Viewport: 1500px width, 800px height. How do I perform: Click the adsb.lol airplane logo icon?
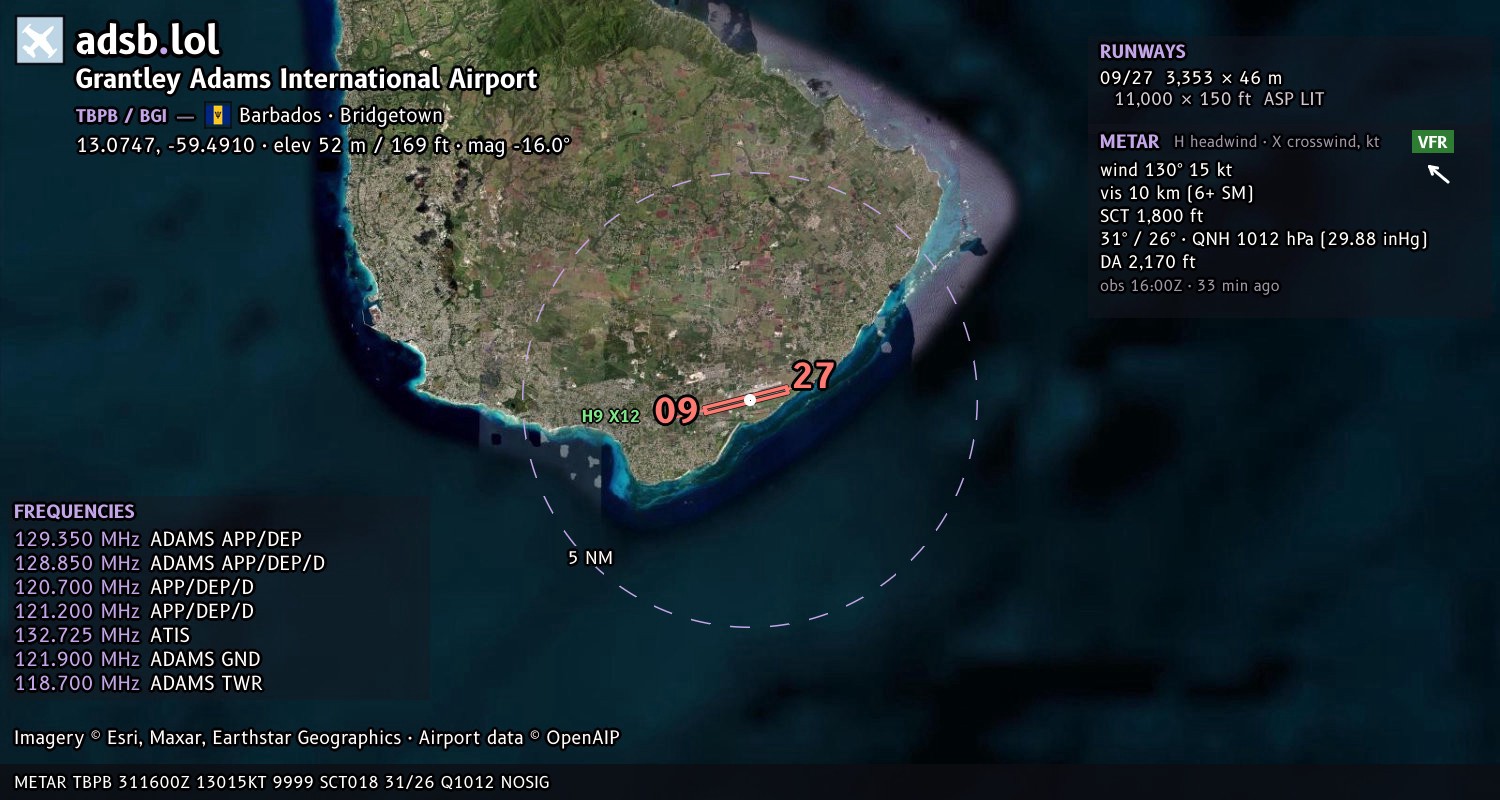(x=40, y=40)
